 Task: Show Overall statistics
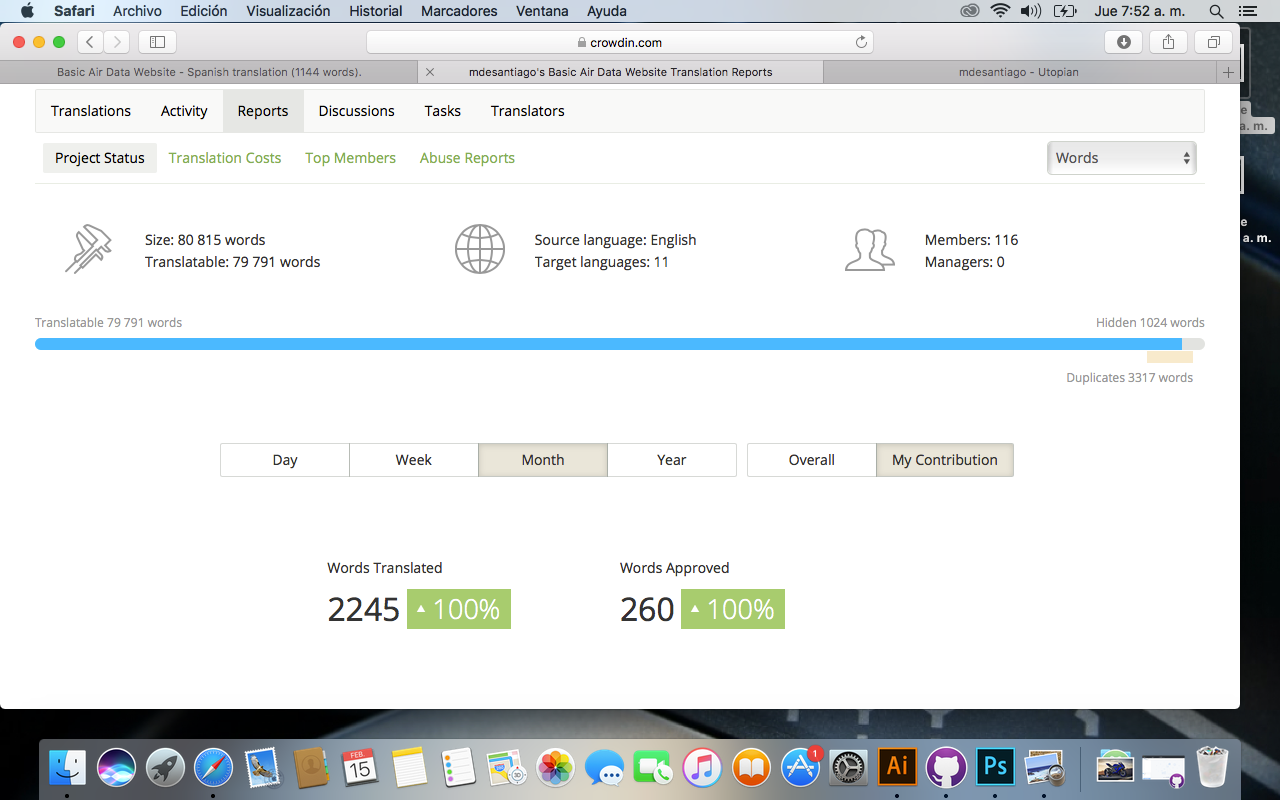[x=812, y=460]
